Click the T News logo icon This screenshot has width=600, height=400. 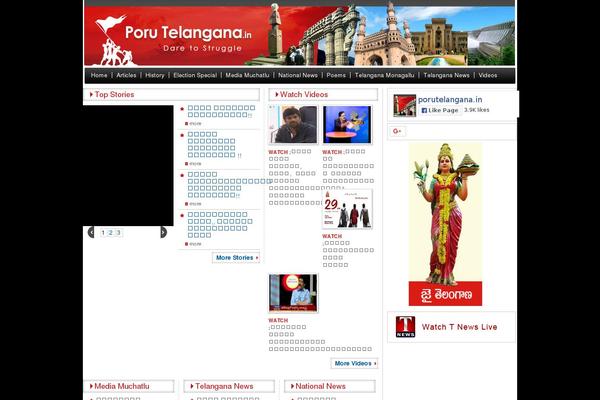(x=405, y=327)
